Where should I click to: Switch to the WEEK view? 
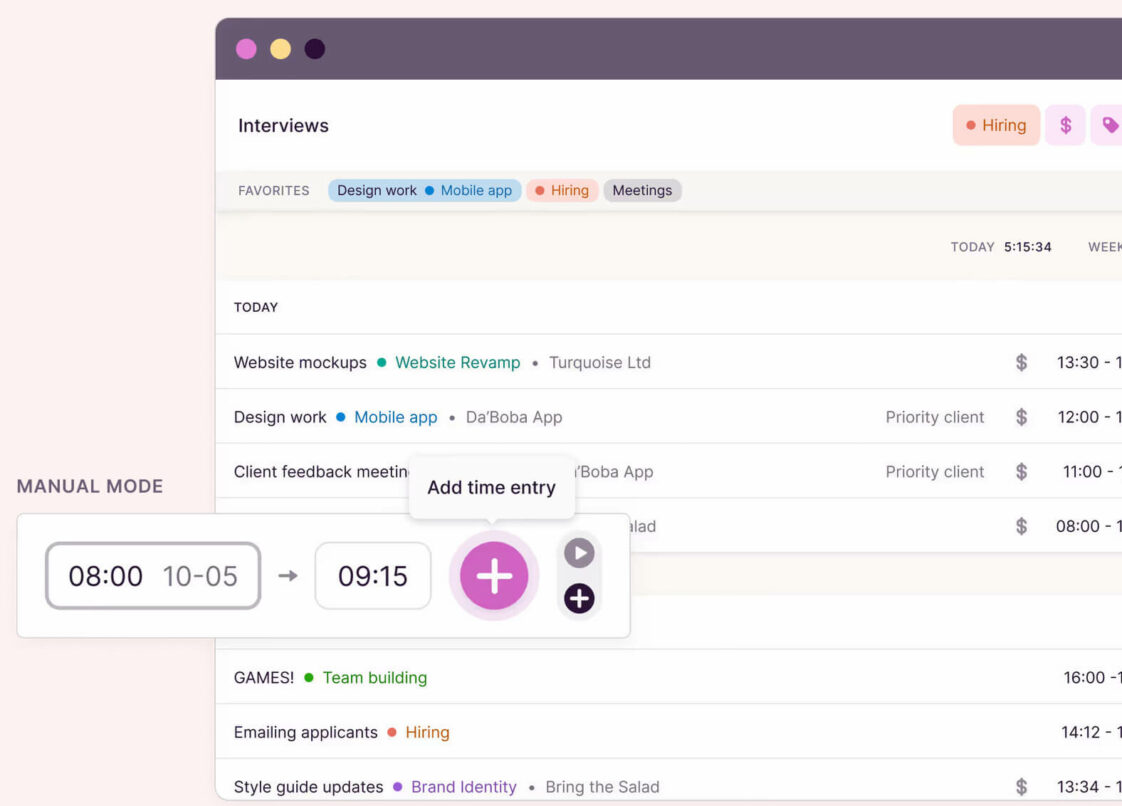click(x=1105, y=246)
